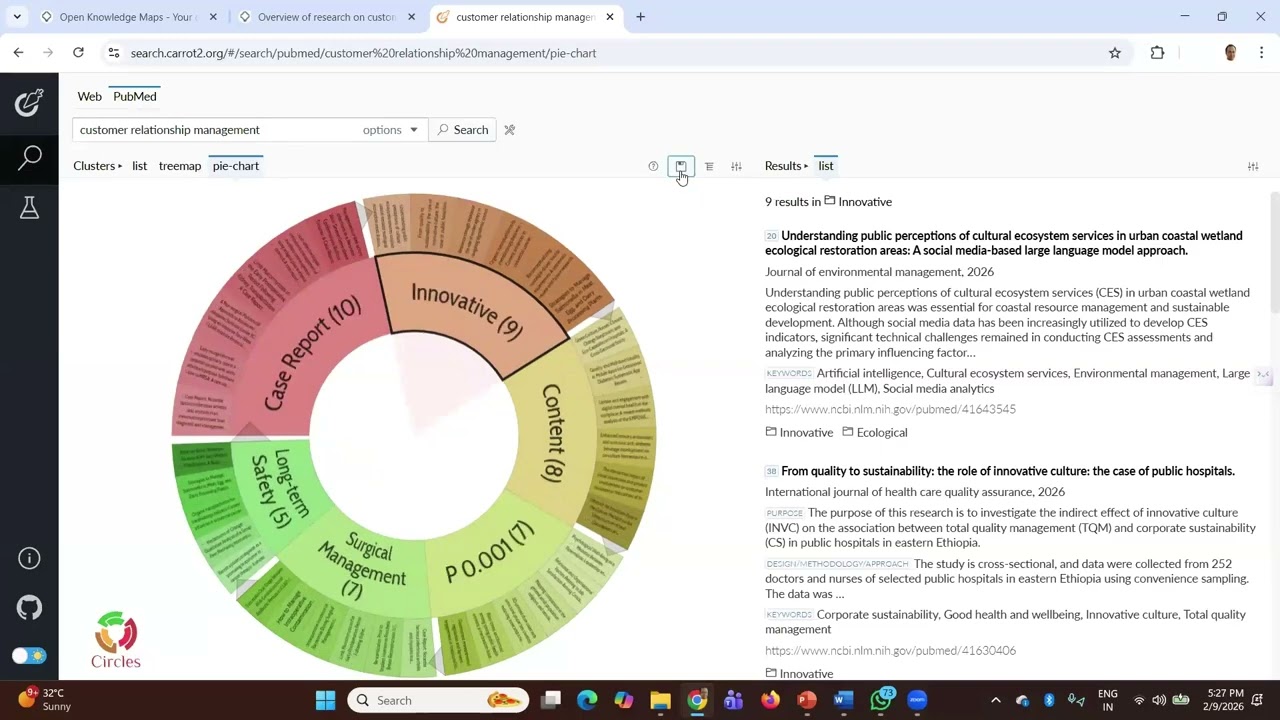This screenshot has width=1280, height=720.
Task: Open WhatsApp from the taskbar
Action: pyautogui.click(x=880, y=700)
